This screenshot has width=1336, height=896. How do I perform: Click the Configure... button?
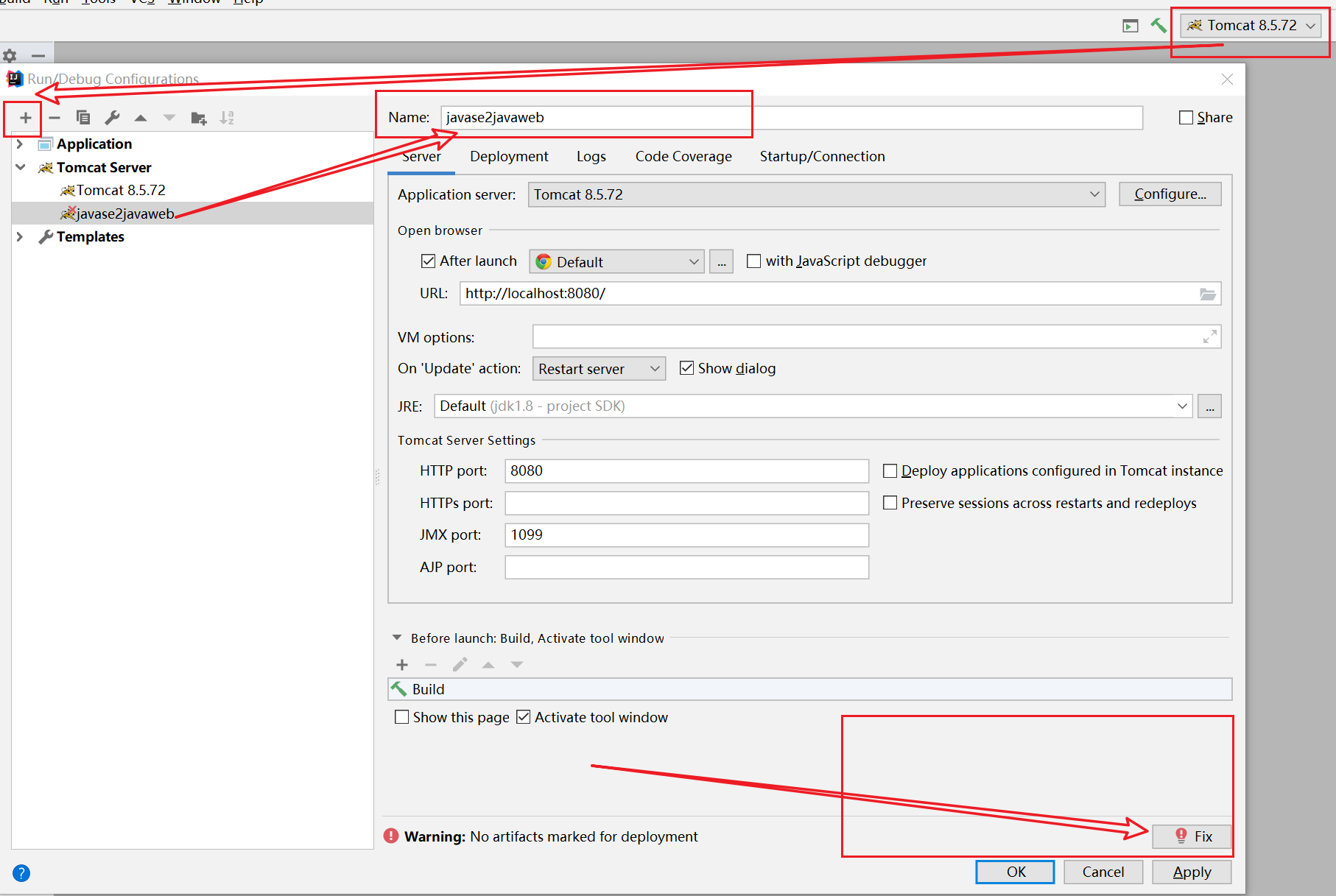pyautogui.click(x=1170, y=194)
